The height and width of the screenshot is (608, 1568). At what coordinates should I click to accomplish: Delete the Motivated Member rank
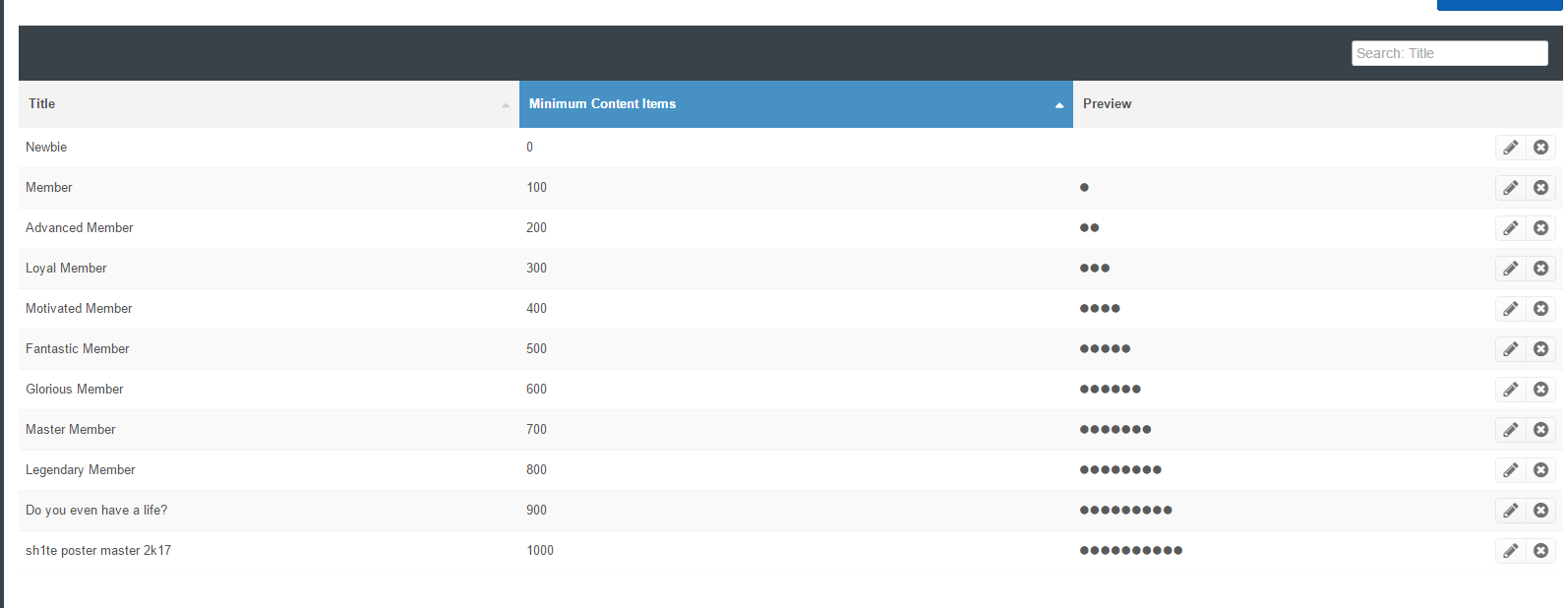tap(1541, 309)
